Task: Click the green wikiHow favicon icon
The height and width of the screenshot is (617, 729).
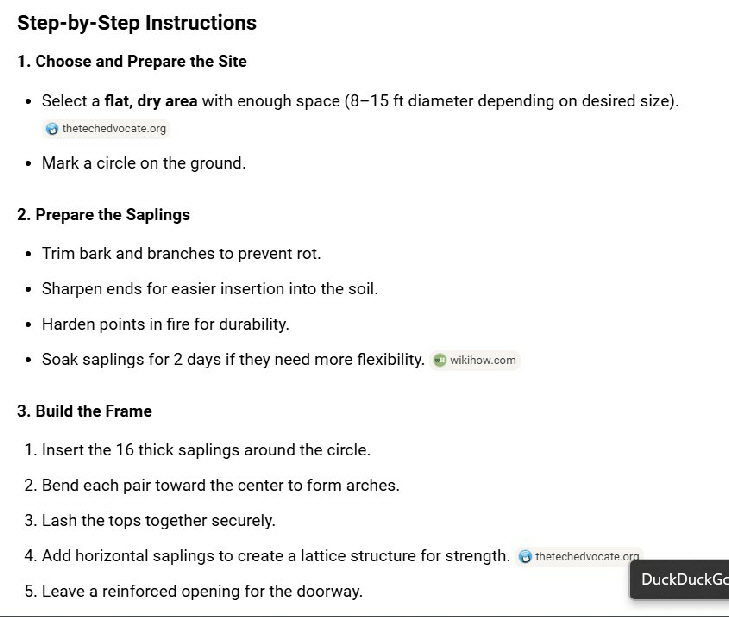Action: (x=439, y=360)
